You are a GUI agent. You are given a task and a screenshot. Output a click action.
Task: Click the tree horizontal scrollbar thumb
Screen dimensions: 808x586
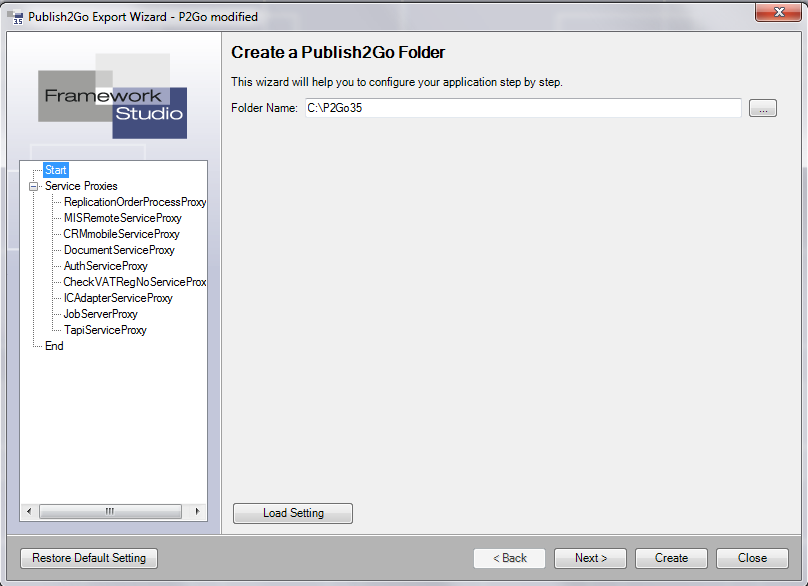(x=110, y=512)
